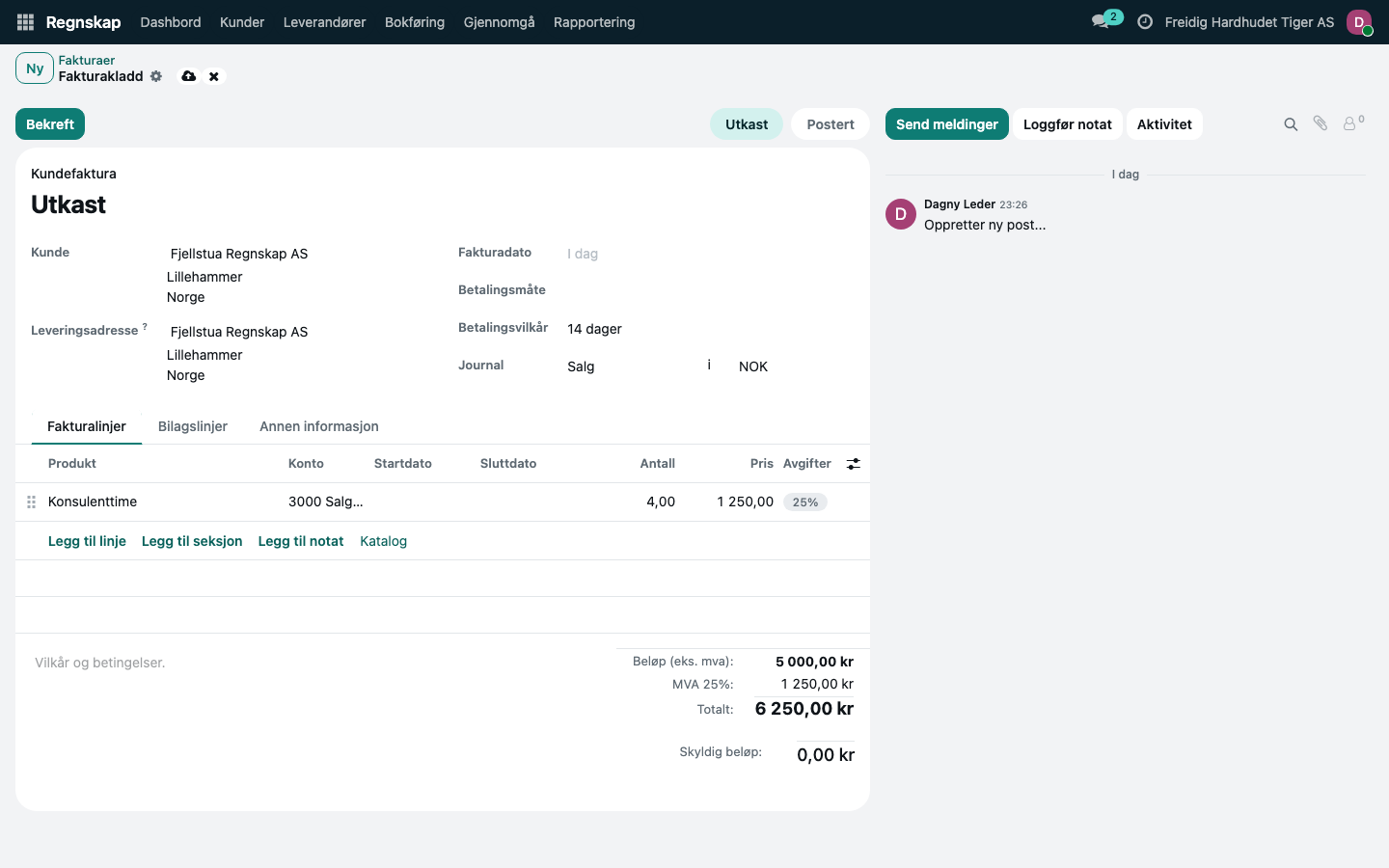Screen dimensions: 1389x868
Task: Open the Aktivitet button
Action: (1164, 124)
